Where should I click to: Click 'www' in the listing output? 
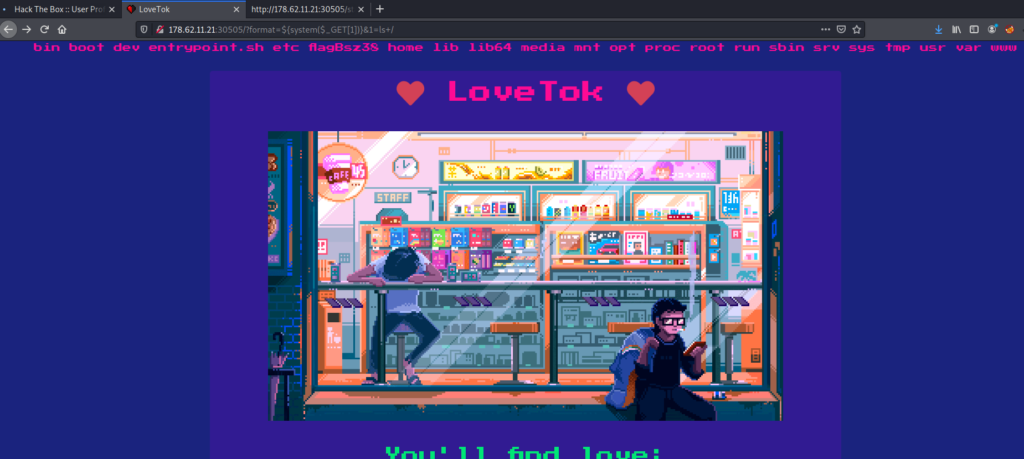tap(1003, 48)
